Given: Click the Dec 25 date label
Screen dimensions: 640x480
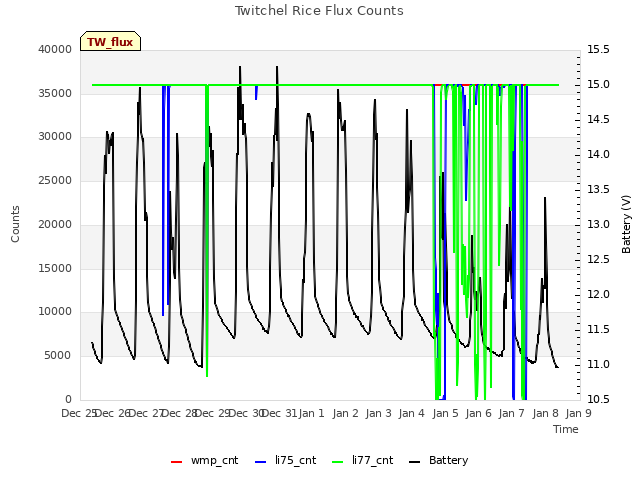Looking at the screenshot, I should click(78, 414).
